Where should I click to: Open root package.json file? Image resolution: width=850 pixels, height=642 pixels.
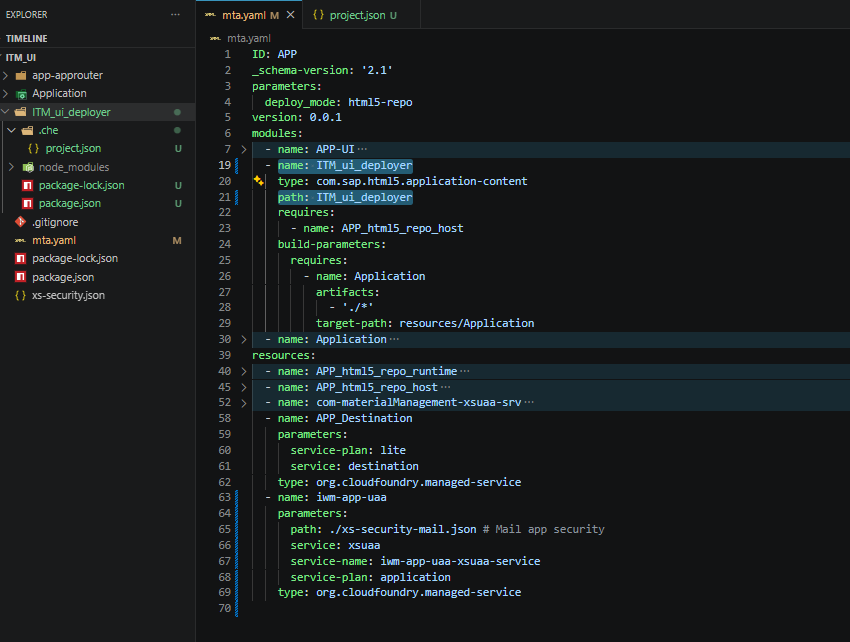[x=63, y=277]
